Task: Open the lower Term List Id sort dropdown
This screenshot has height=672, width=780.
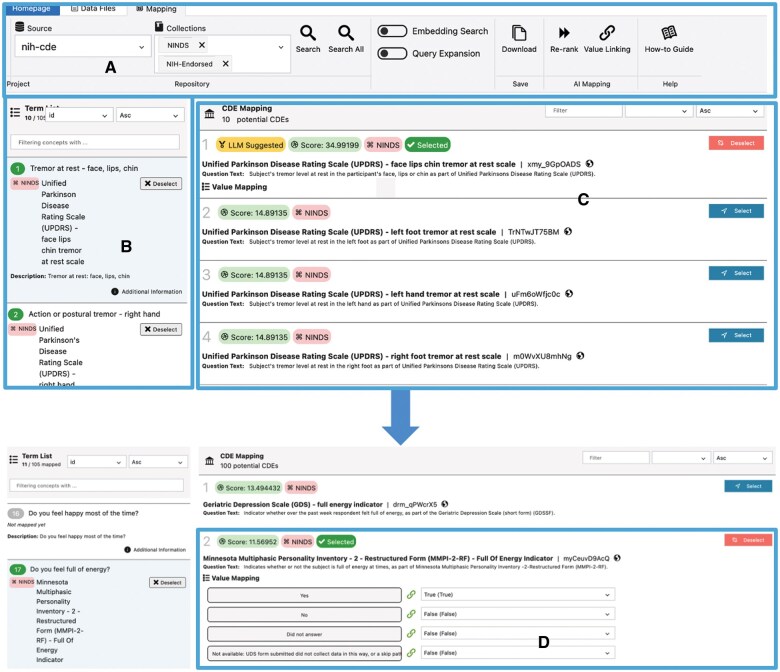Action: point(95,462)
